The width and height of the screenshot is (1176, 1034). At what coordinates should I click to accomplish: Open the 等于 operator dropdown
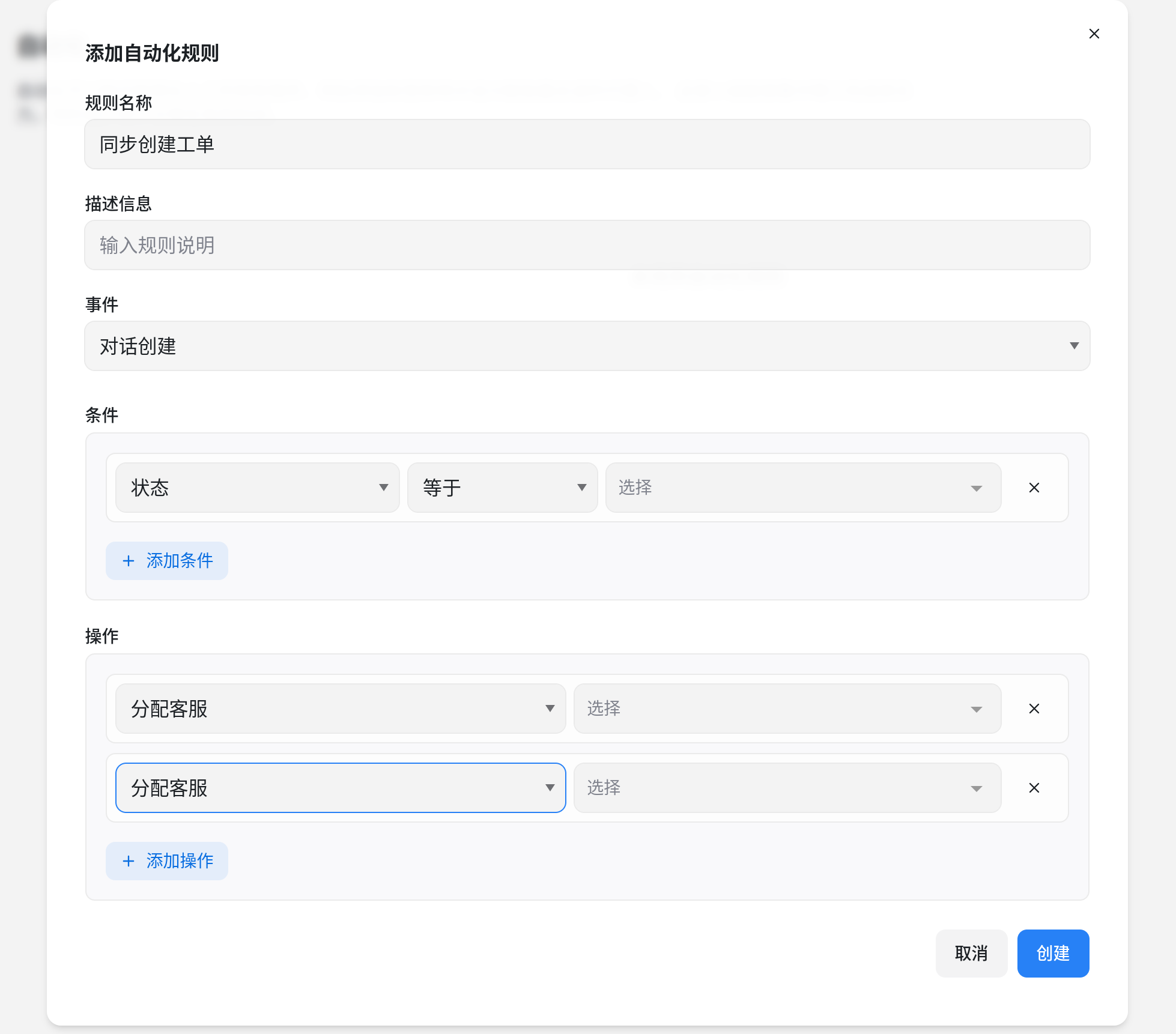point(502,488)
